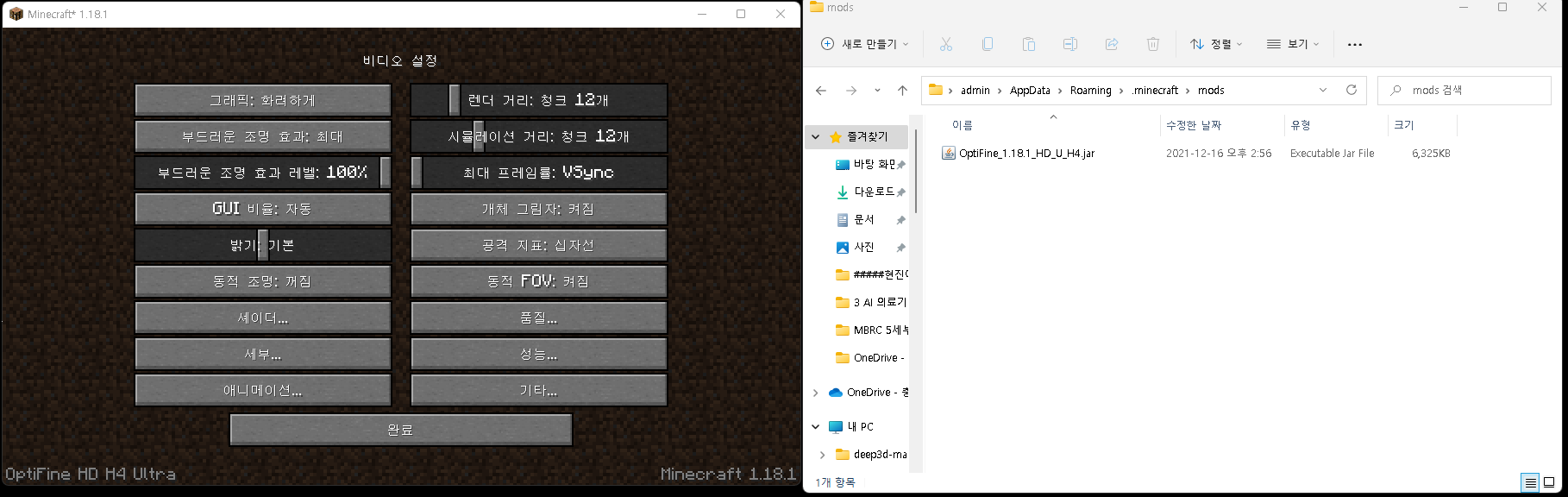Toggle 동적 FOV: 켜짐 setting

(539, 281)
